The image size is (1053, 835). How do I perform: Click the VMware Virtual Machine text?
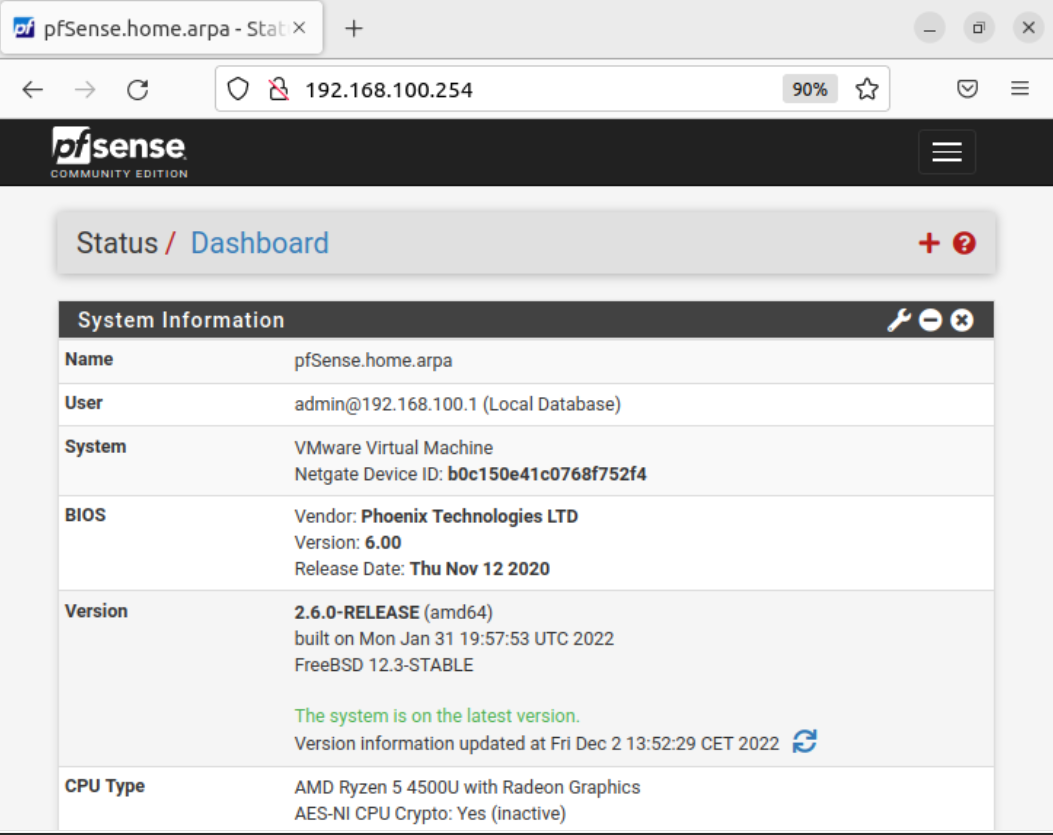point(394,448)
